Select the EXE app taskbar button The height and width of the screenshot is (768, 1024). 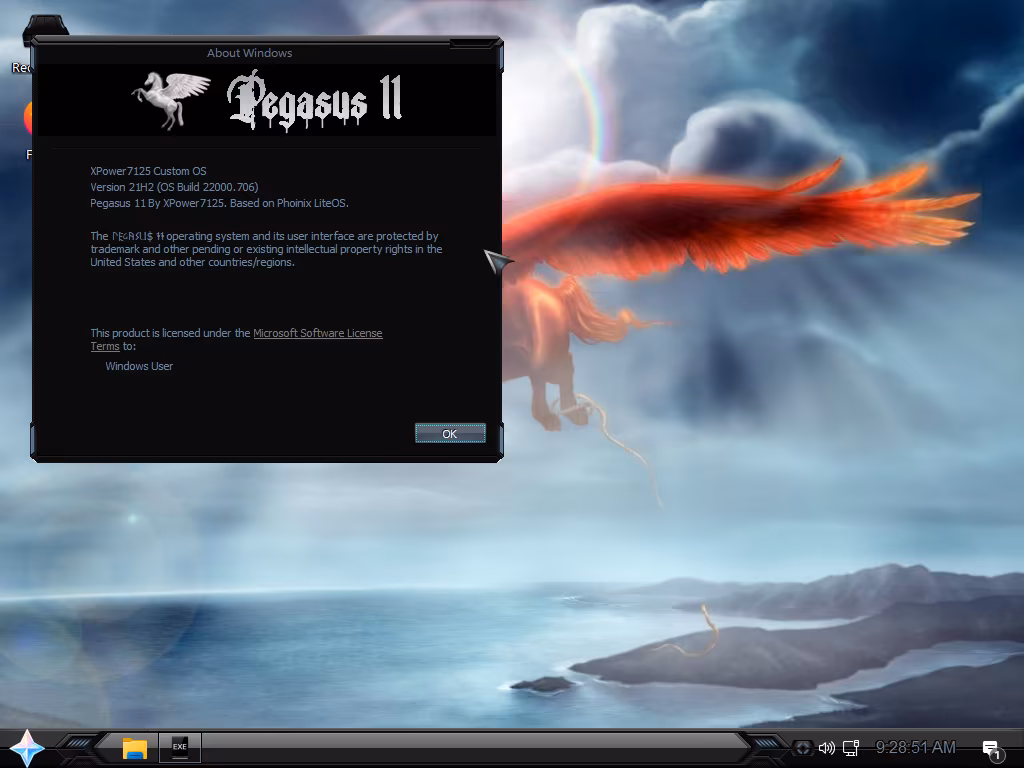180,747
